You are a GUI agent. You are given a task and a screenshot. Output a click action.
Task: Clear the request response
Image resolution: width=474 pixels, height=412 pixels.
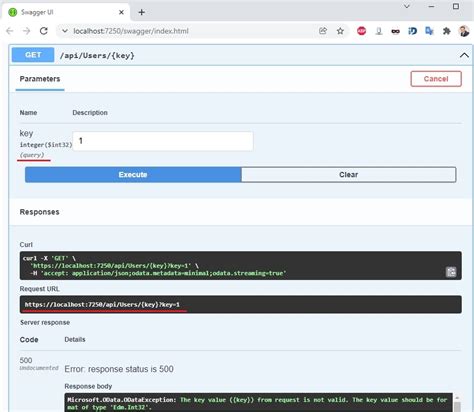pyautogui.click(x=348, y=175)
